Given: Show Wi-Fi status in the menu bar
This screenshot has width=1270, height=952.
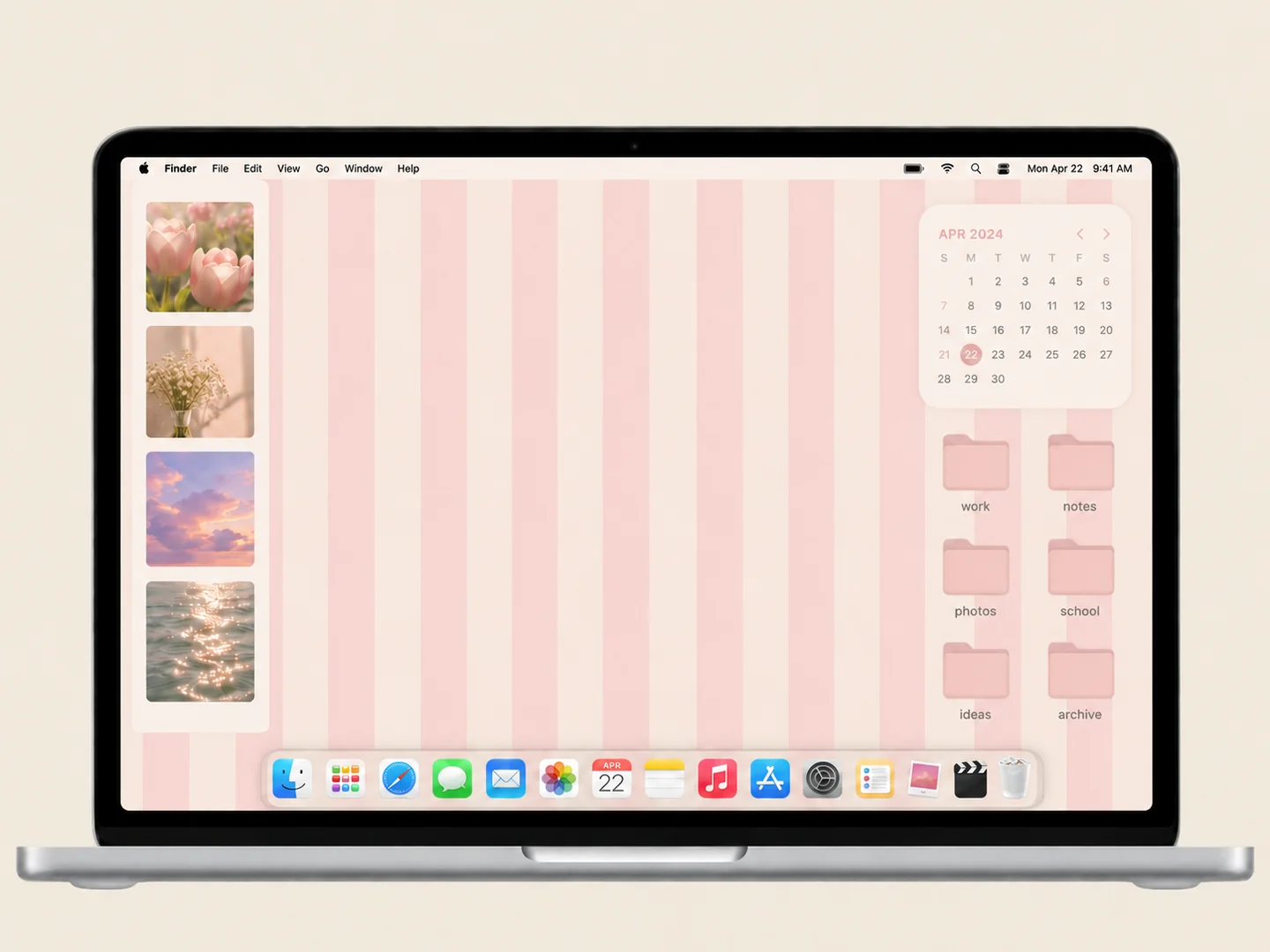Looking at the screenshot, I should point(947,168).
